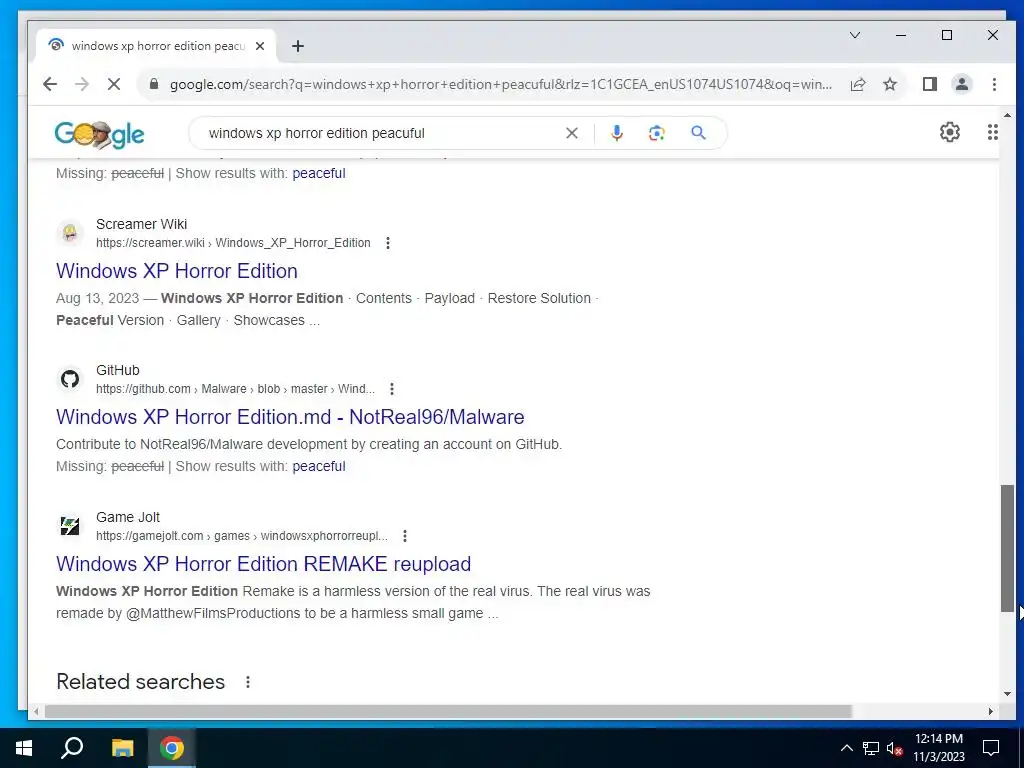Image resolution: width=1024 pixels, height=768 pixels.
Task: Open GitHub result options menu
Action: 392,389
